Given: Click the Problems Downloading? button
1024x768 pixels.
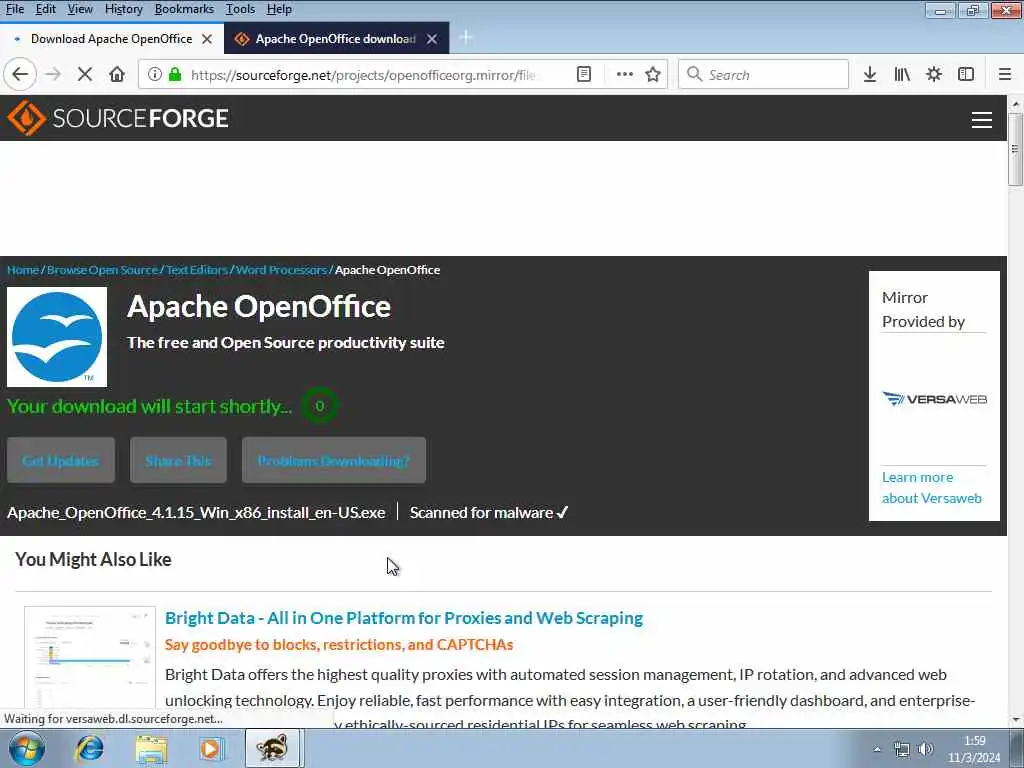Looking at the screenshot, I should click(334, 460).
